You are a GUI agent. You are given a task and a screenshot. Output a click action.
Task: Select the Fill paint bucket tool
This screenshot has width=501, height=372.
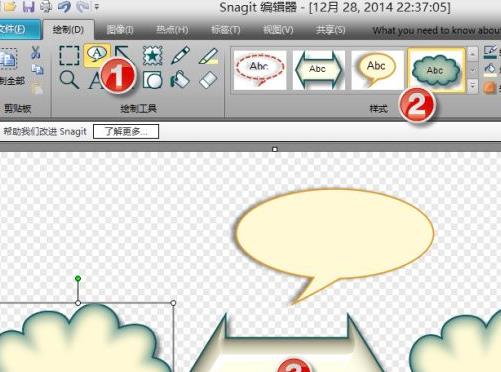coord(180,80)
